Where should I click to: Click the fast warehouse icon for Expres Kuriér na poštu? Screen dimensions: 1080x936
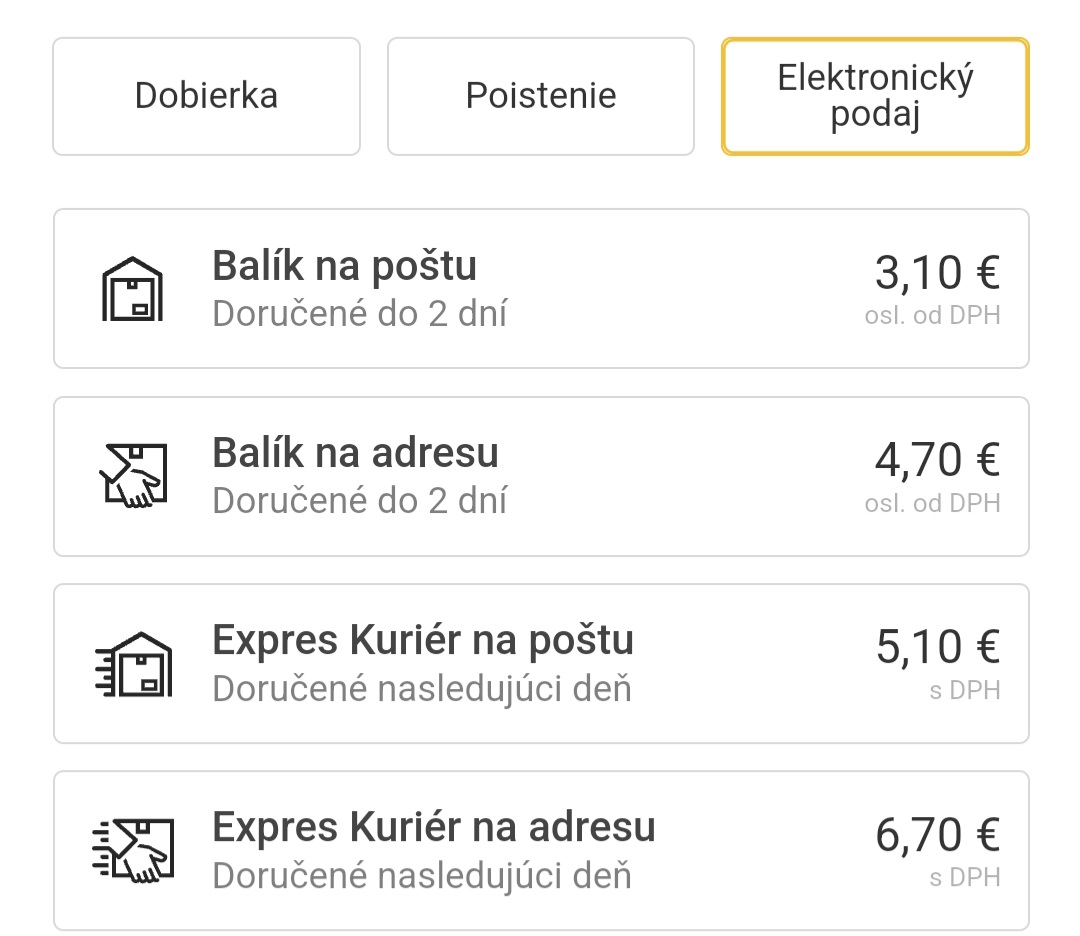pyautogui.click(x=132, y=663)
